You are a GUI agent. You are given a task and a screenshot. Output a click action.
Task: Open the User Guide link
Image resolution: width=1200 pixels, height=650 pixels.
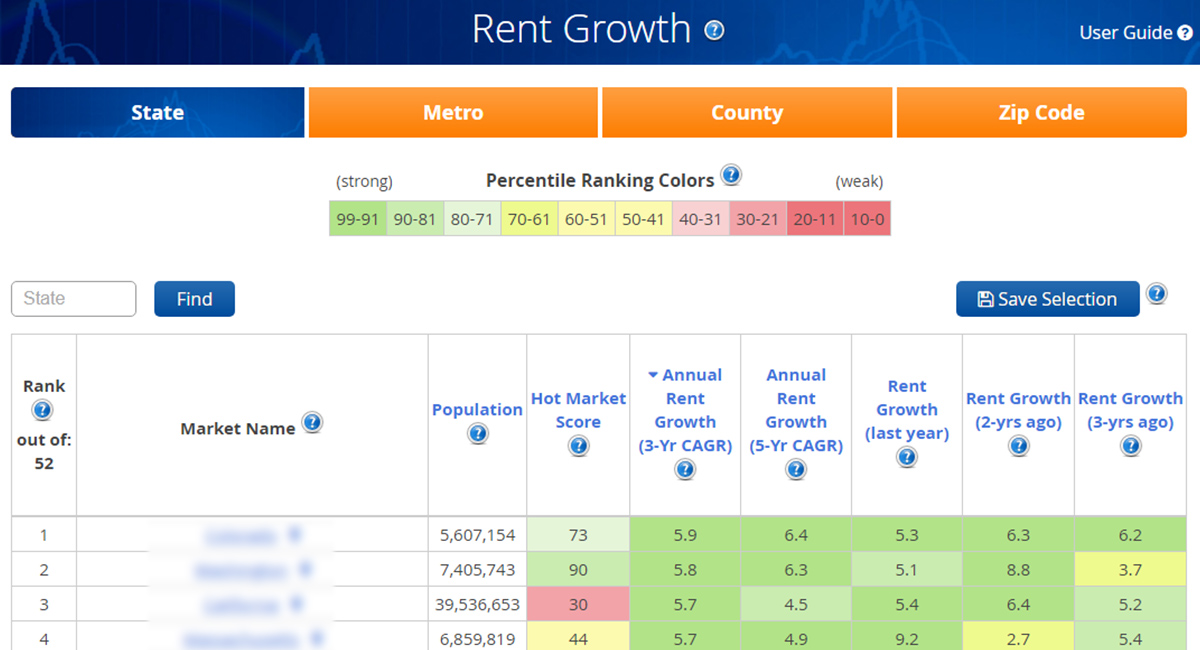pyautogui.click(x=1126, y=32)
